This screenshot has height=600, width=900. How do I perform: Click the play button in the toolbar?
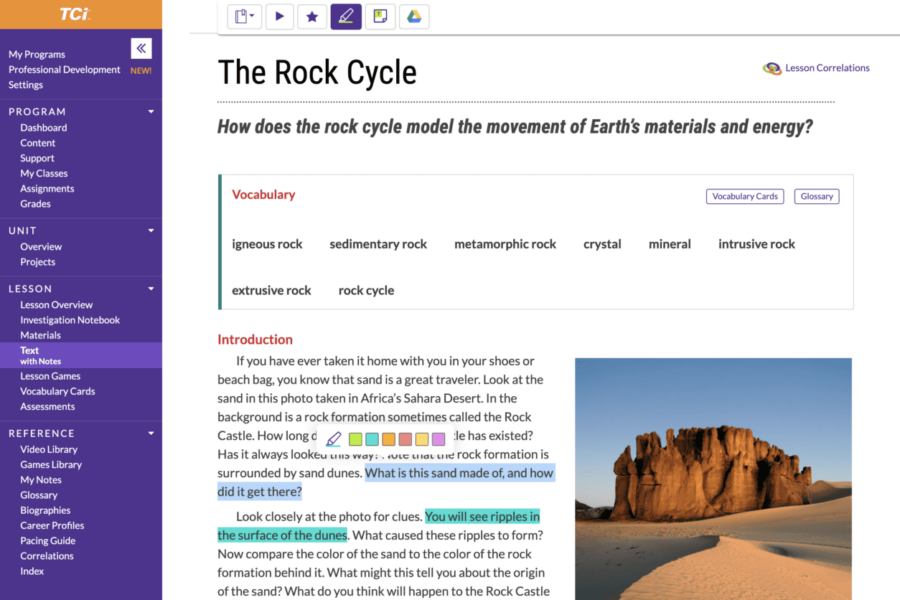coord(279,16)
